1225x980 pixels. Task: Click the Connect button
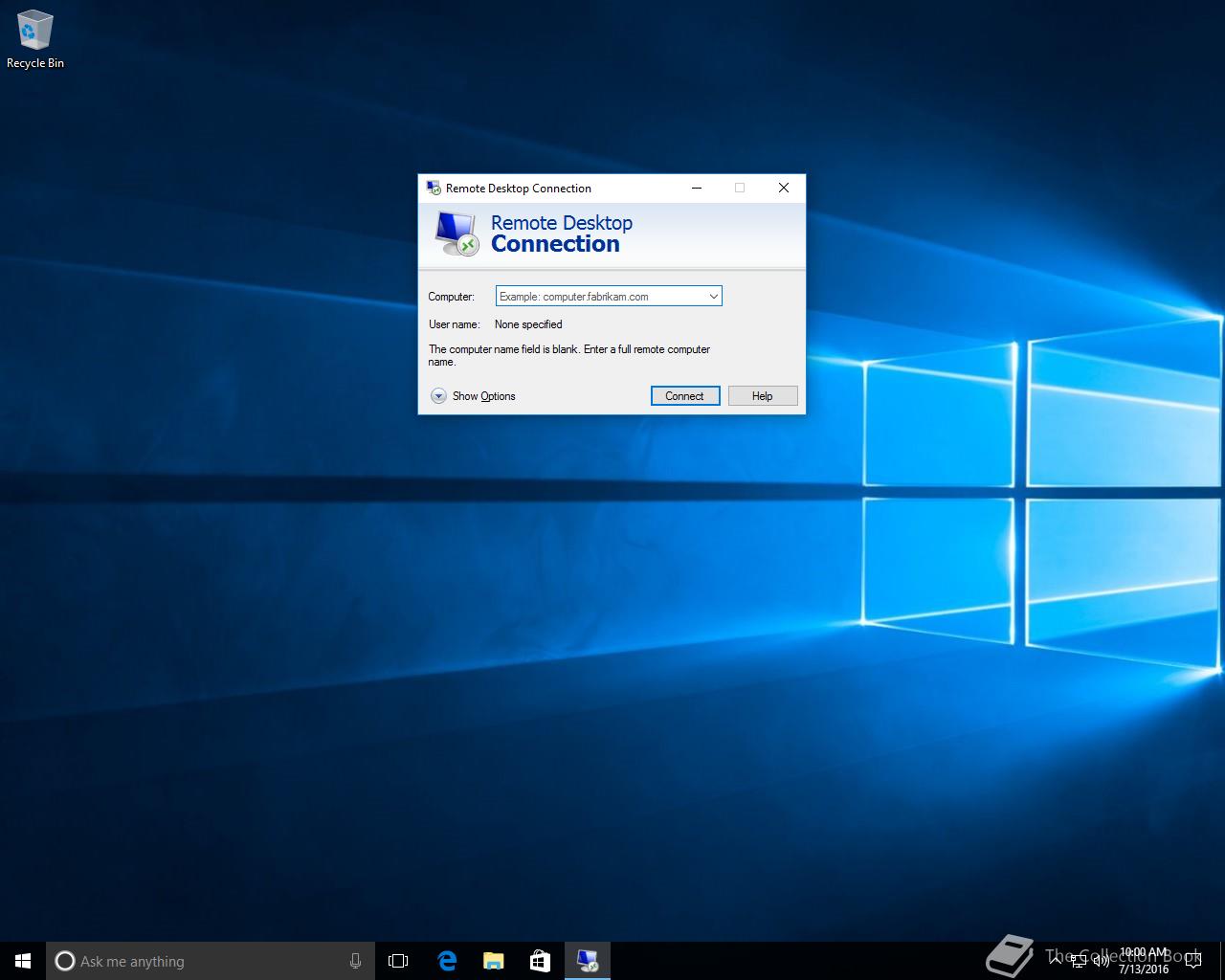(x=685, y=396)
